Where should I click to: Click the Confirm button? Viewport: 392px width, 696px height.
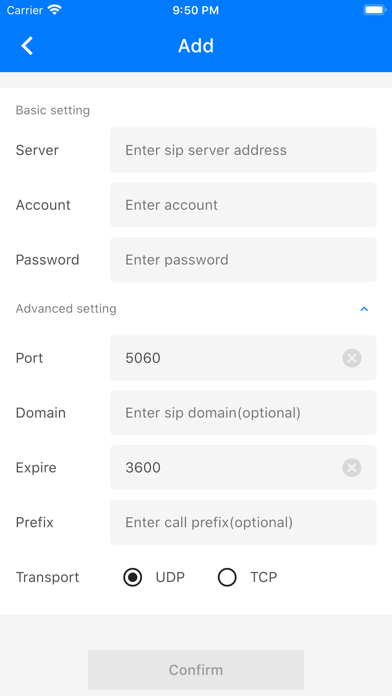coord(196,670)
